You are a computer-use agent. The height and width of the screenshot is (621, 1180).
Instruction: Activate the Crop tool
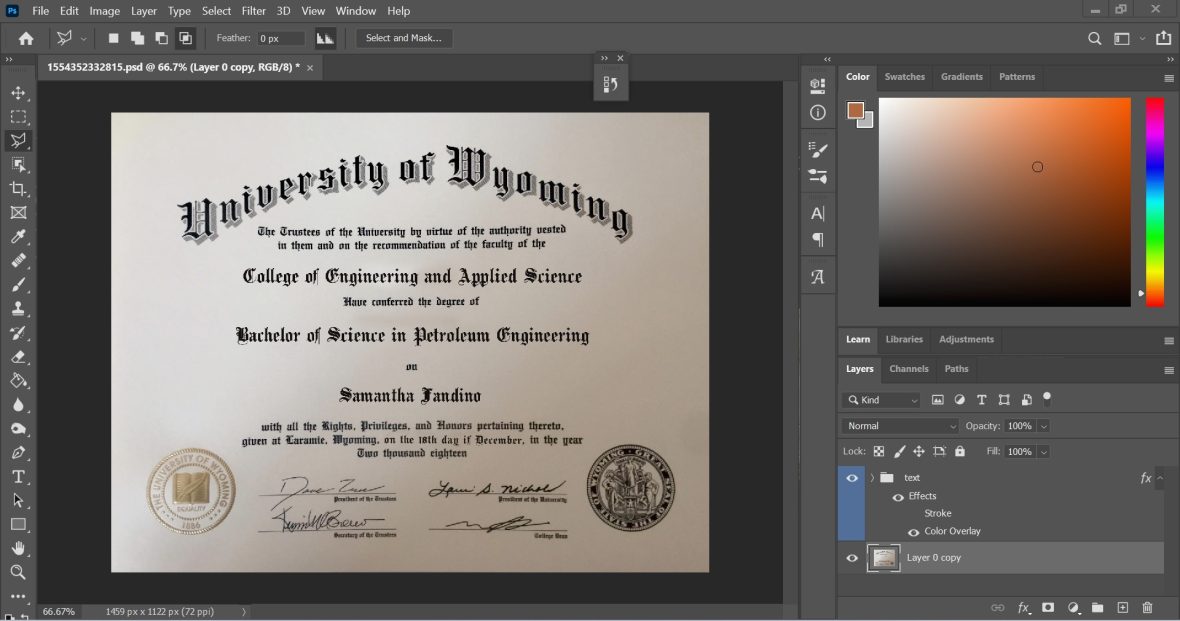click(x=18, y=189)
